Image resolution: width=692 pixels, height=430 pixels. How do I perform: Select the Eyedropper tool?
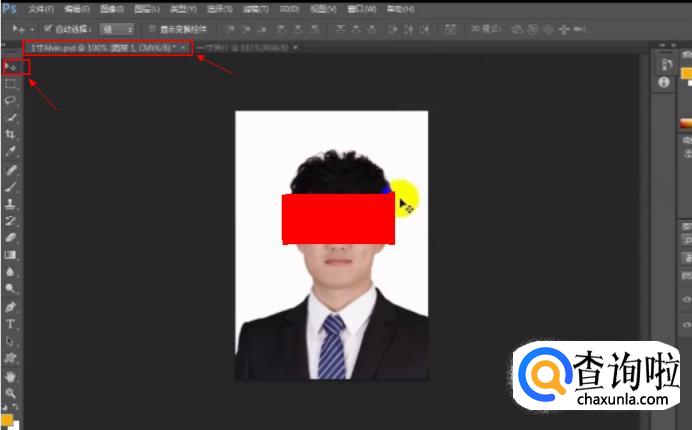click(11, 151)
